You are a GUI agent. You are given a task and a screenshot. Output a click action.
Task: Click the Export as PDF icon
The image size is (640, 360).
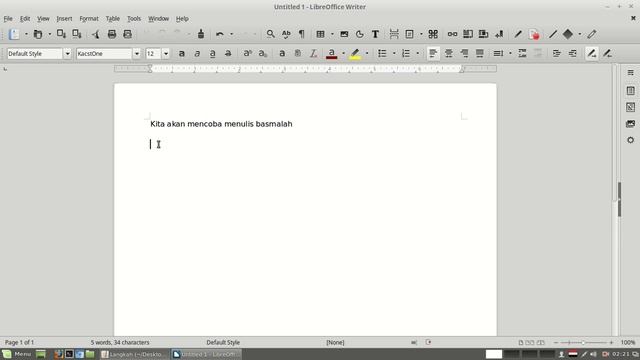(x=96, y=34)
